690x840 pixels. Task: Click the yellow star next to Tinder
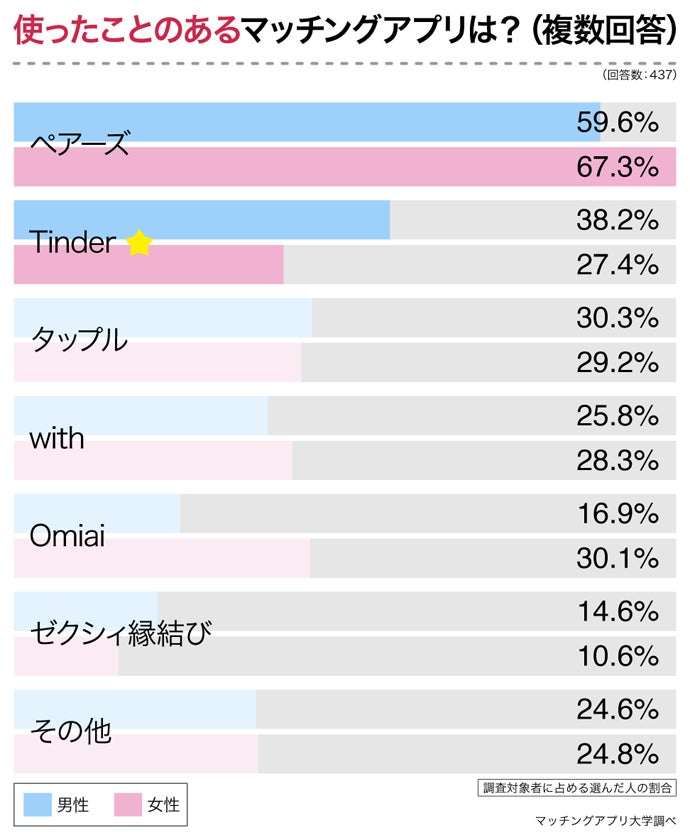coord(139,242)
